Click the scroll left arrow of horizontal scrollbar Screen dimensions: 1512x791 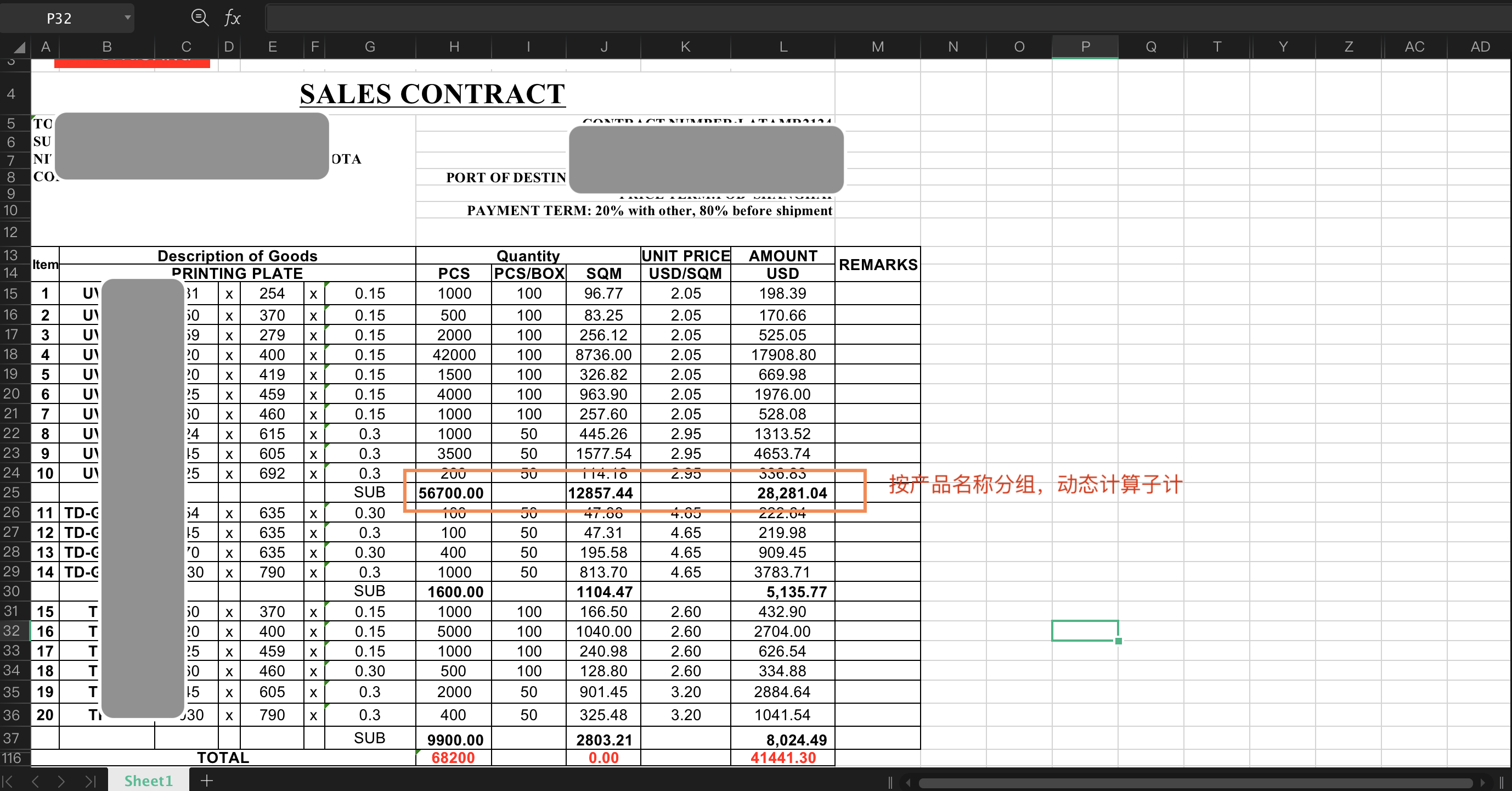tap(908, 783)
